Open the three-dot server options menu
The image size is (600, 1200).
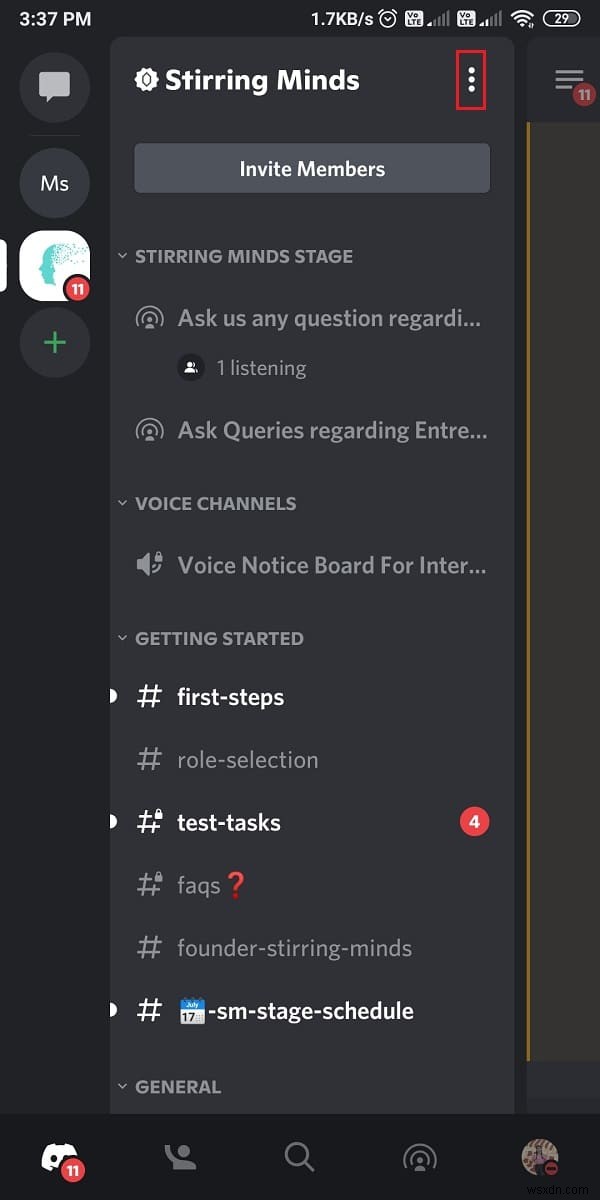pos(471,80)
